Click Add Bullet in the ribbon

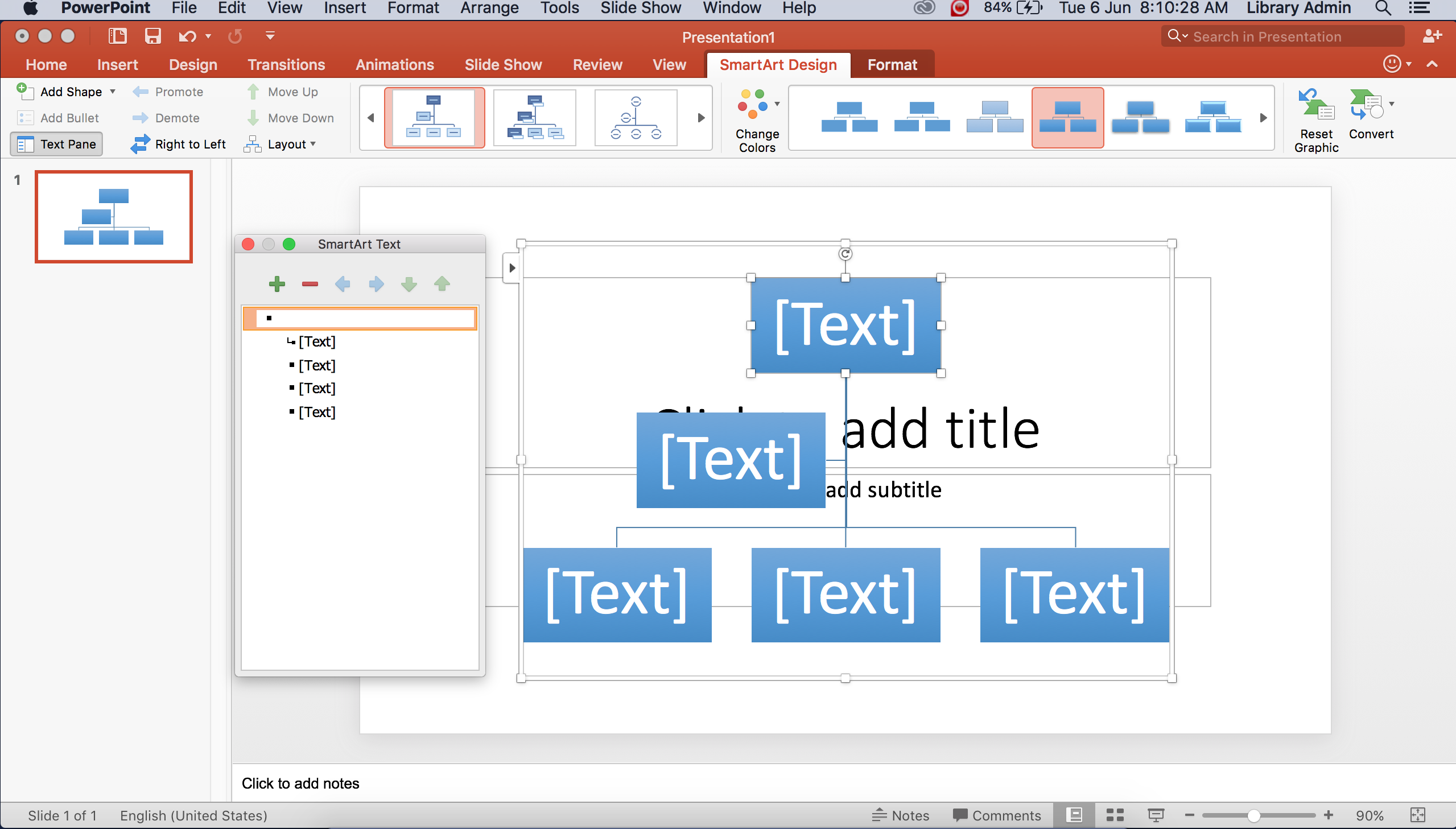point(58,118)
